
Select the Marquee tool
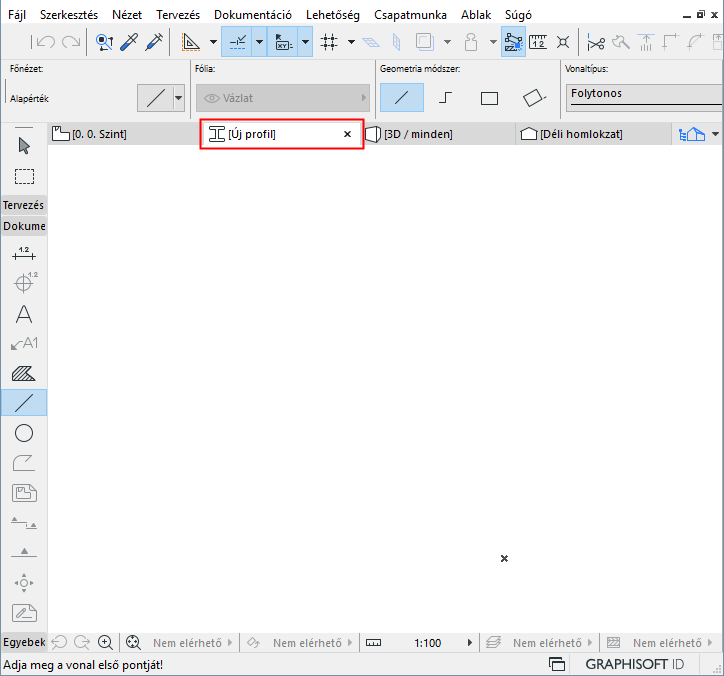point(24,176)
